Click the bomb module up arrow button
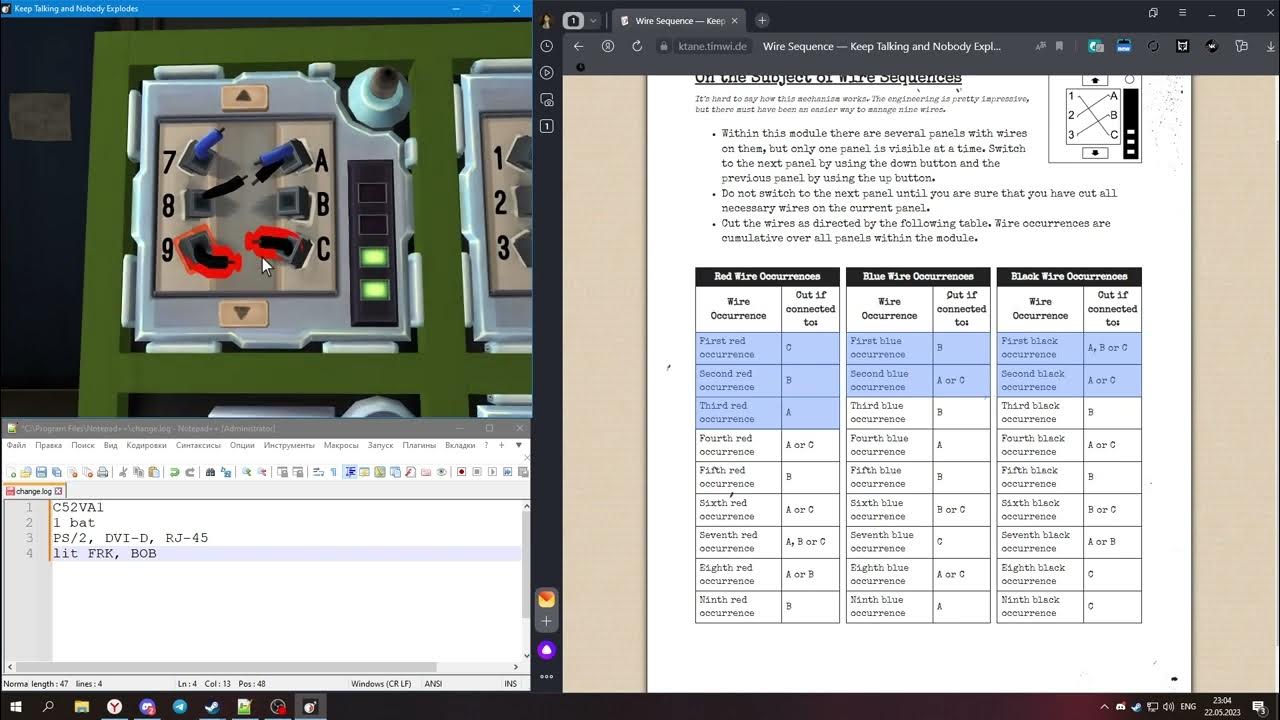This screenshot has height=720, width=1280. 243,97
